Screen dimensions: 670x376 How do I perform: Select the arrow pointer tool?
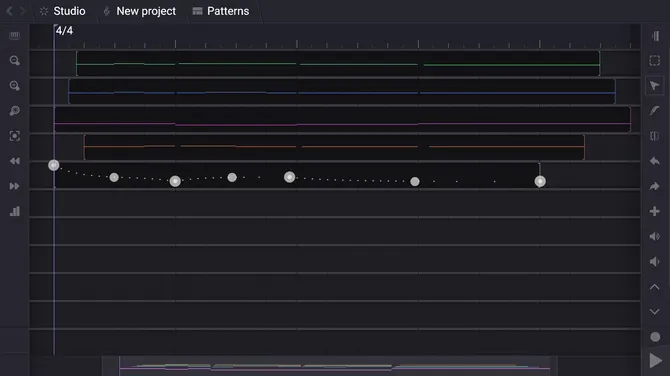655,85
